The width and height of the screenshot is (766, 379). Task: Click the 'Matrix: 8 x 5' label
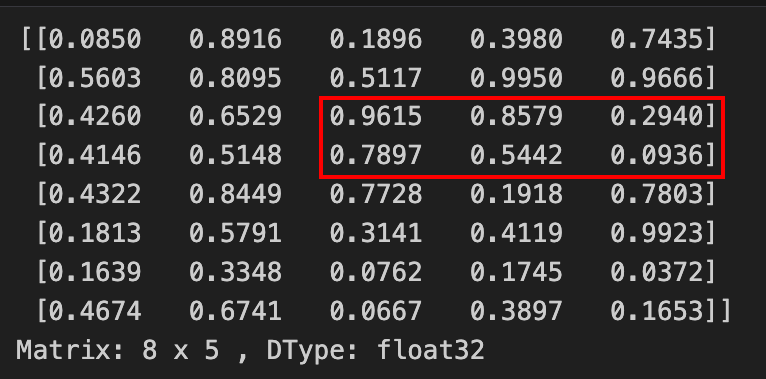point(118,350)
